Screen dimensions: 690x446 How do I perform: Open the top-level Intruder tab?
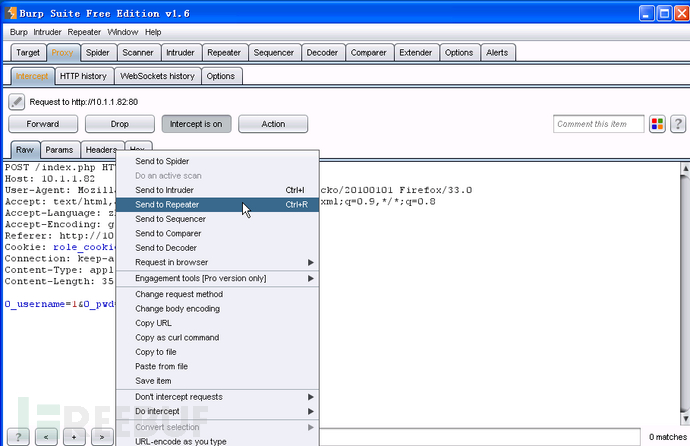(x=180, y=53)
